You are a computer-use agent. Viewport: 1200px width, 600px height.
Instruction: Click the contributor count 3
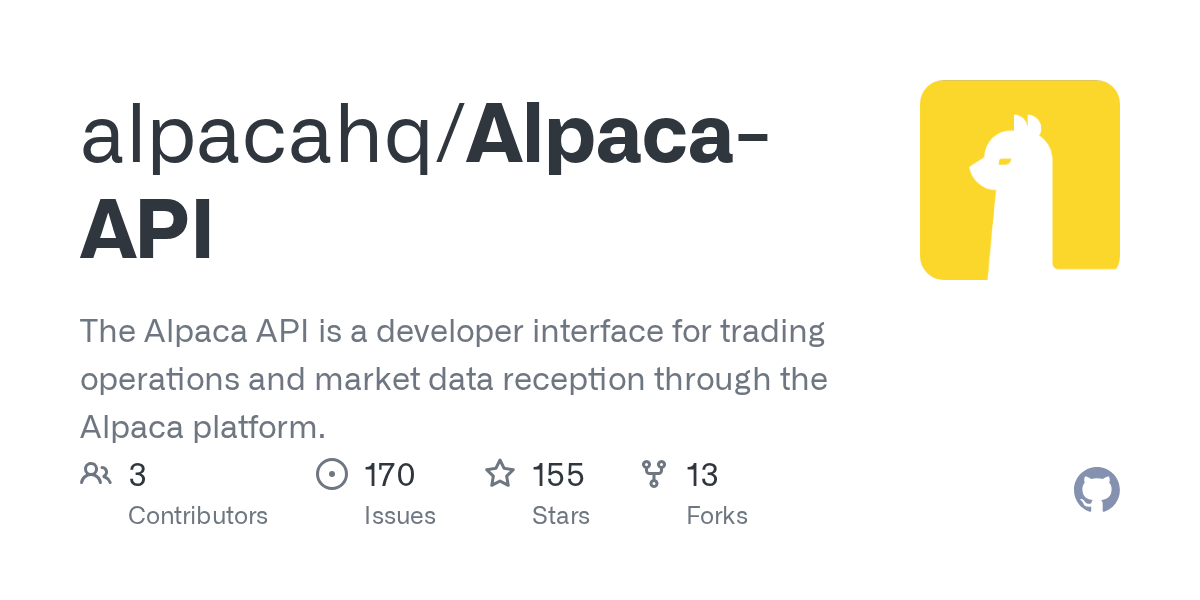(138, 475)
